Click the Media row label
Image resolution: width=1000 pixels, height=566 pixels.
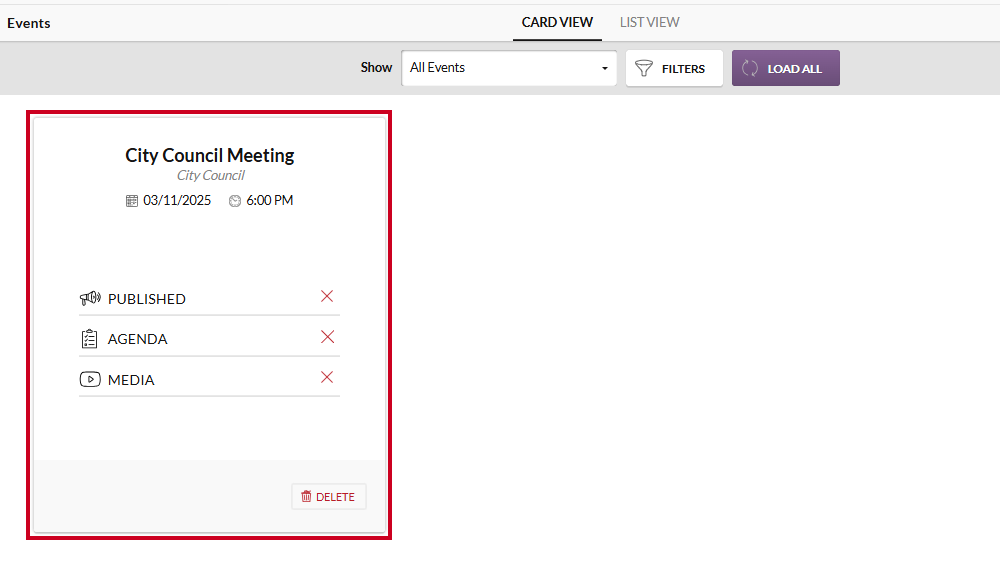click(131, 380)
